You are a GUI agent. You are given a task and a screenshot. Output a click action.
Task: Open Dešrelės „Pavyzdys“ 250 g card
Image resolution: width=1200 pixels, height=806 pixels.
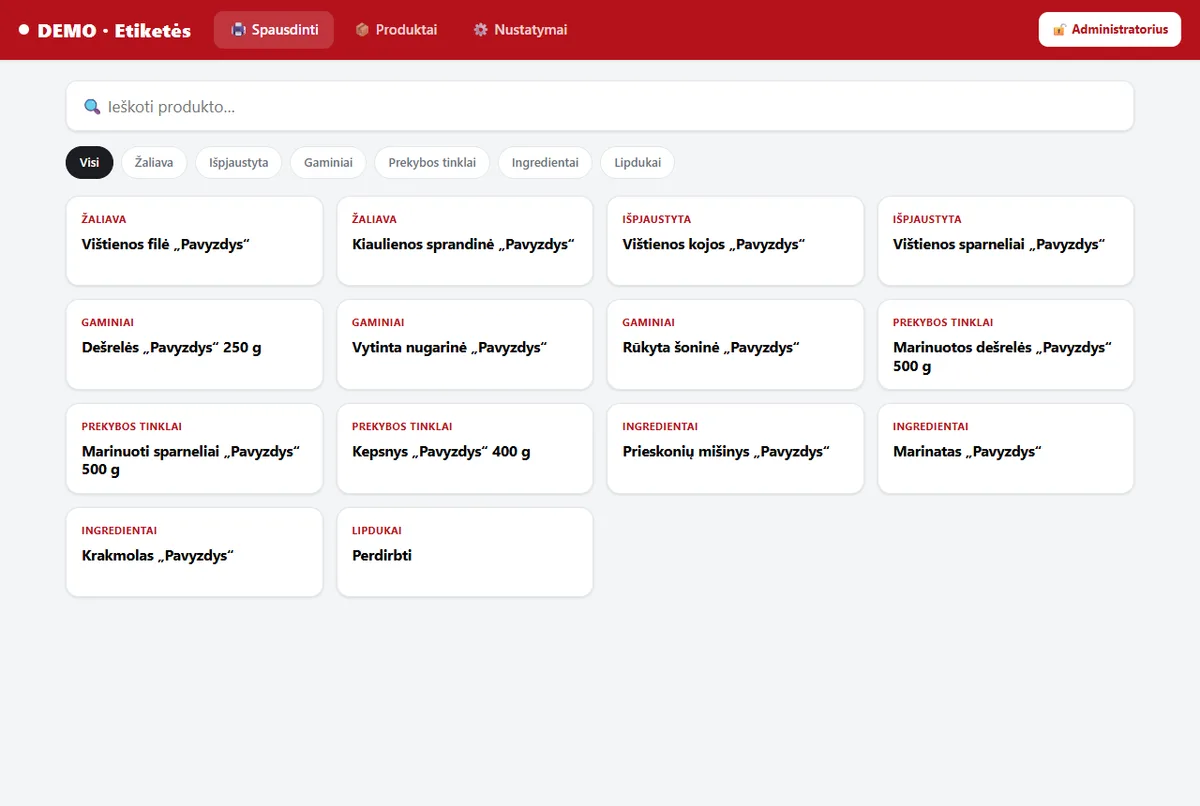tap(195, 345)
